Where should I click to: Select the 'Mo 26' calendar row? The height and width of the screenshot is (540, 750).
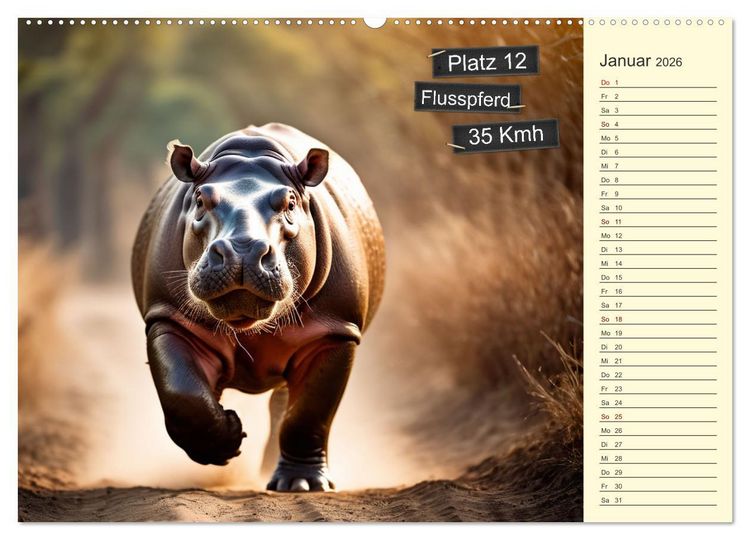pos(658,430)
